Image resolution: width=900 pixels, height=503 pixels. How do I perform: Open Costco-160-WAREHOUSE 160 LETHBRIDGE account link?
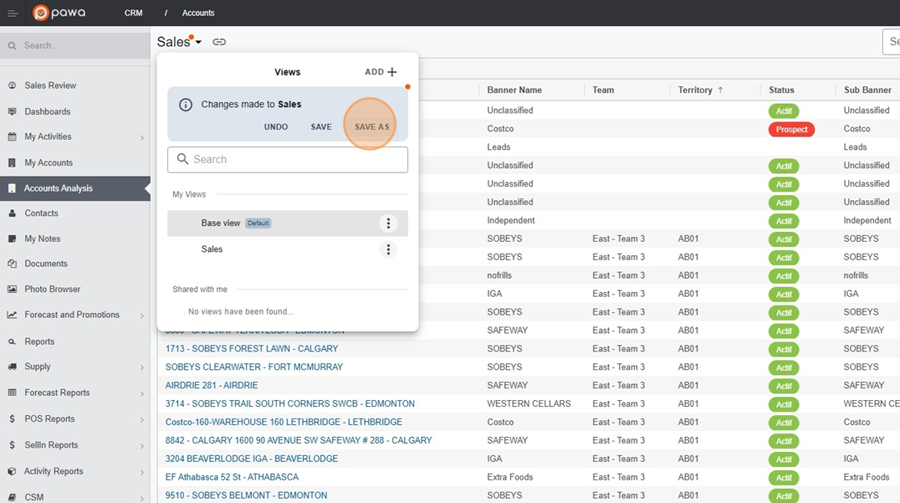(284, 422)
